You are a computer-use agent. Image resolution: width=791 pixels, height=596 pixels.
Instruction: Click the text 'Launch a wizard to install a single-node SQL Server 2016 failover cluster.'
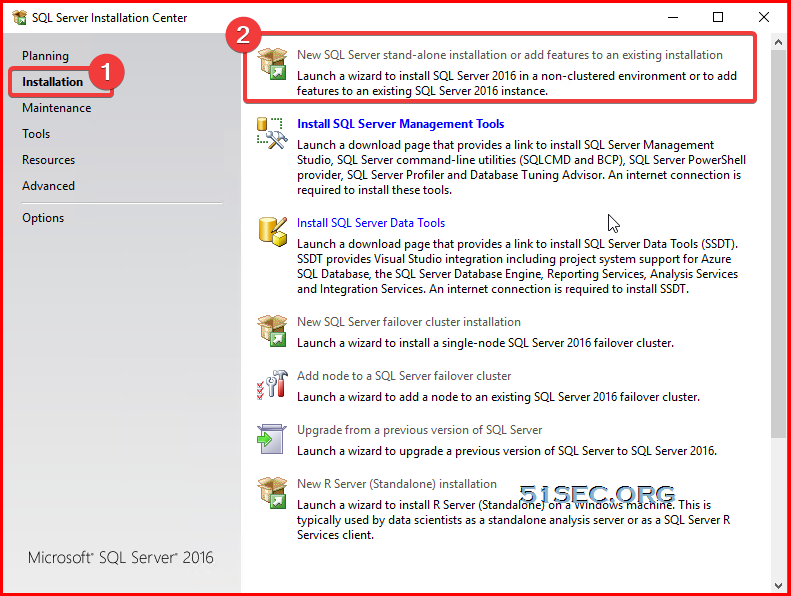point(485,343)
